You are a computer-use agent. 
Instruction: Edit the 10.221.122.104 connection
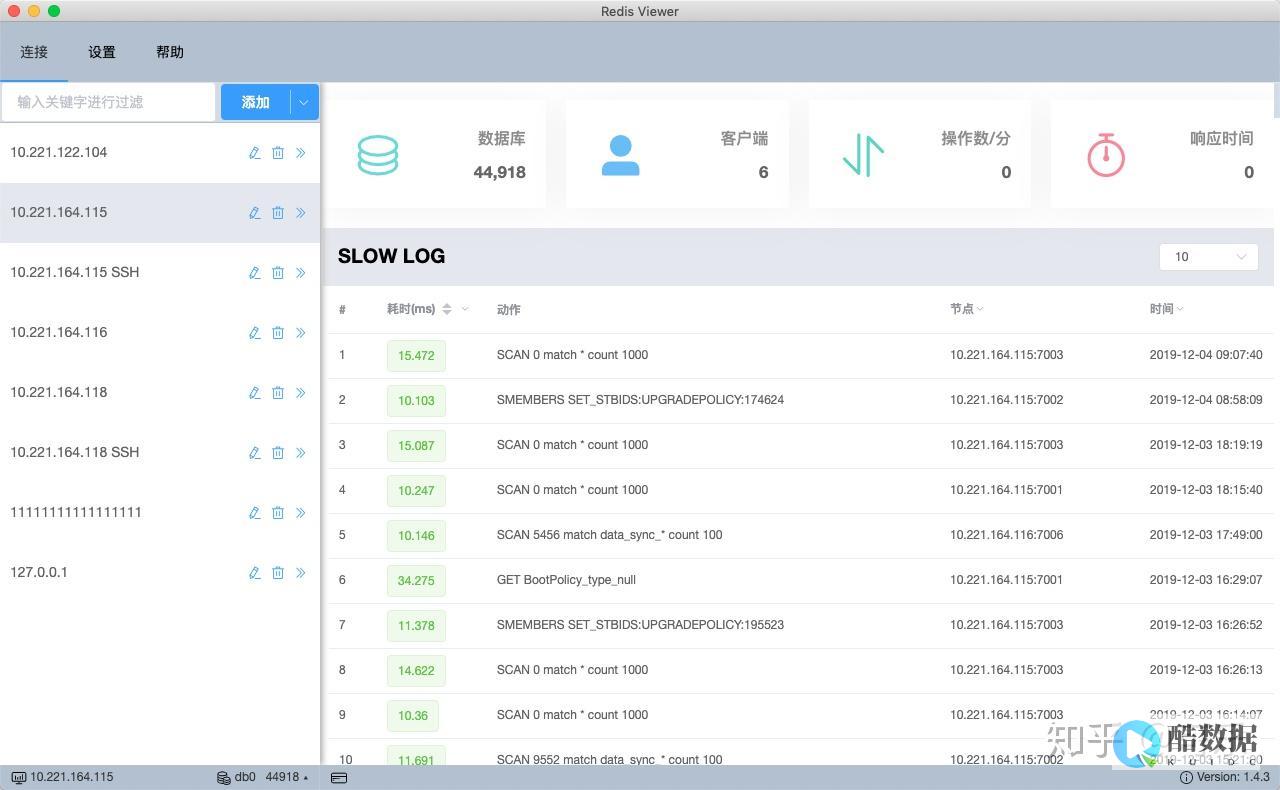click(254, 153)
